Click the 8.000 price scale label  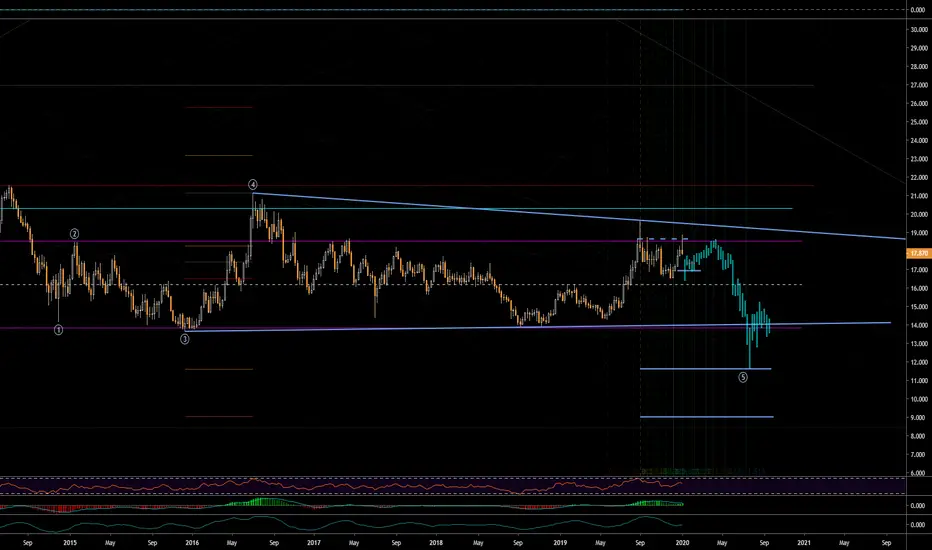(x=919, y=436)
